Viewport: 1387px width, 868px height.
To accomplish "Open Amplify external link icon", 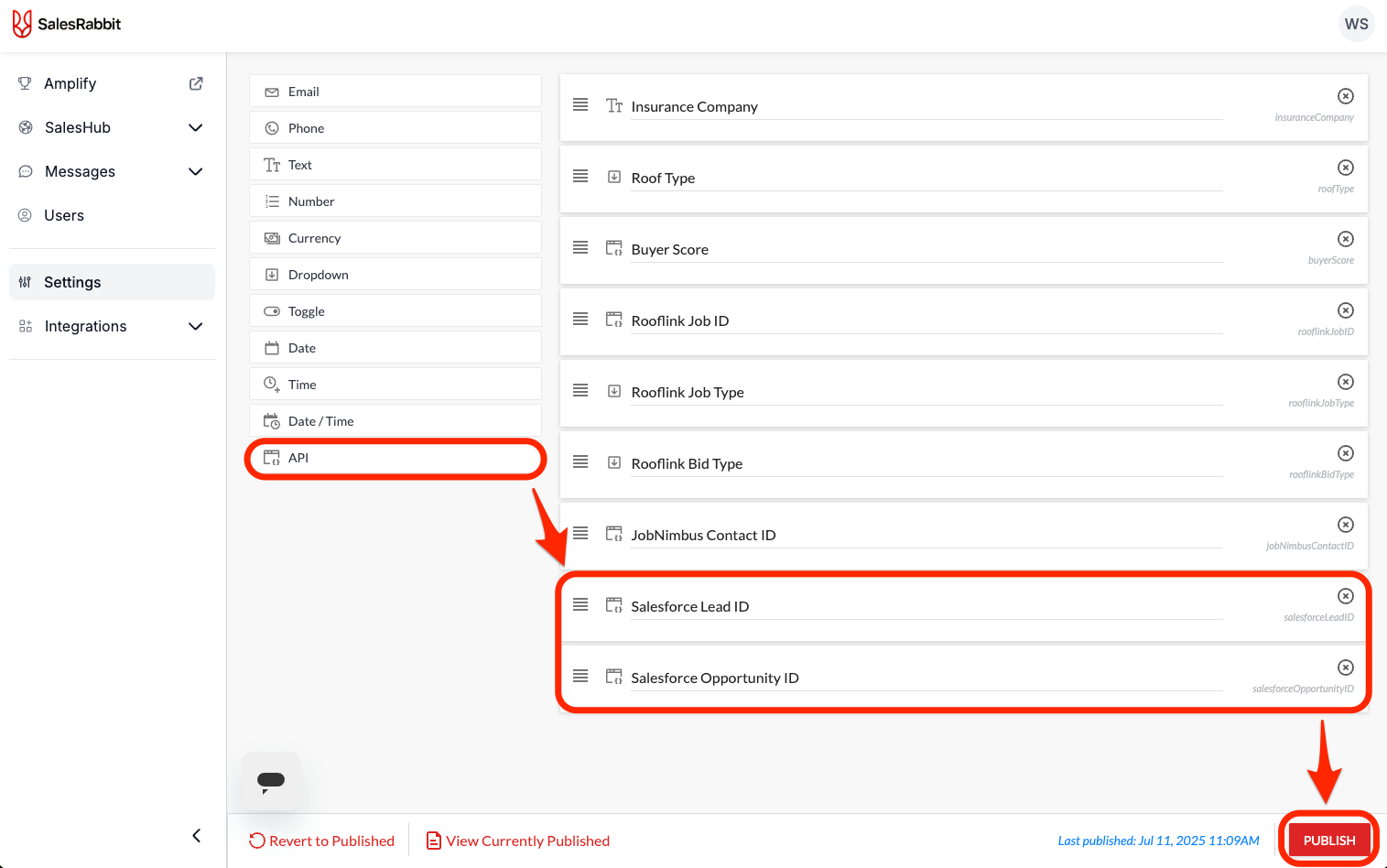I will pyautogui.click(x=196, y=83).
